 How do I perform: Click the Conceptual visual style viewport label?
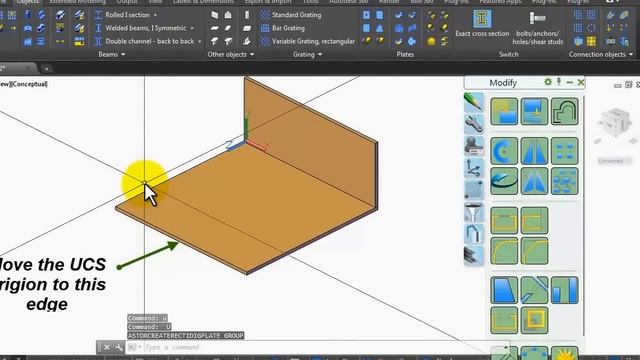coord(29,84)
